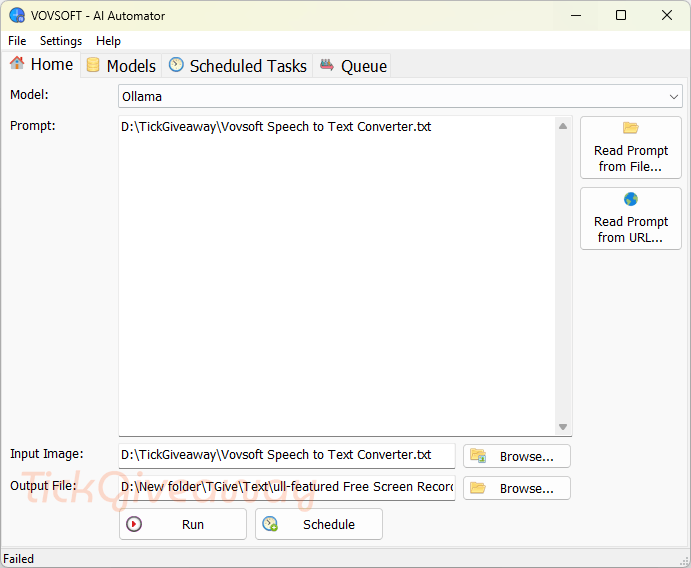Run the prompt
The height and width of the screenshot is (568, 691).
(183, 524)
